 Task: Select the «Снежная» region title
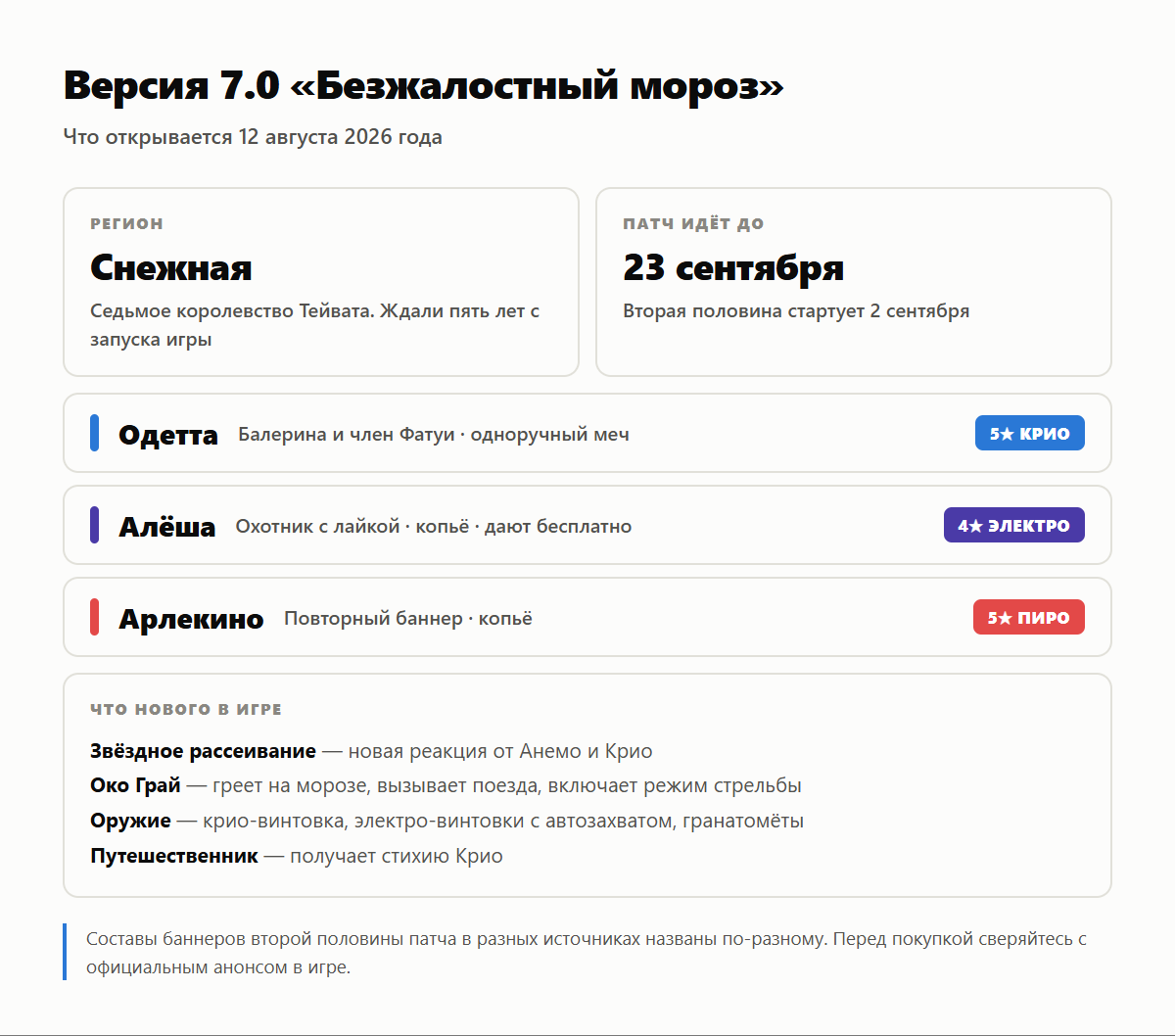171,268
